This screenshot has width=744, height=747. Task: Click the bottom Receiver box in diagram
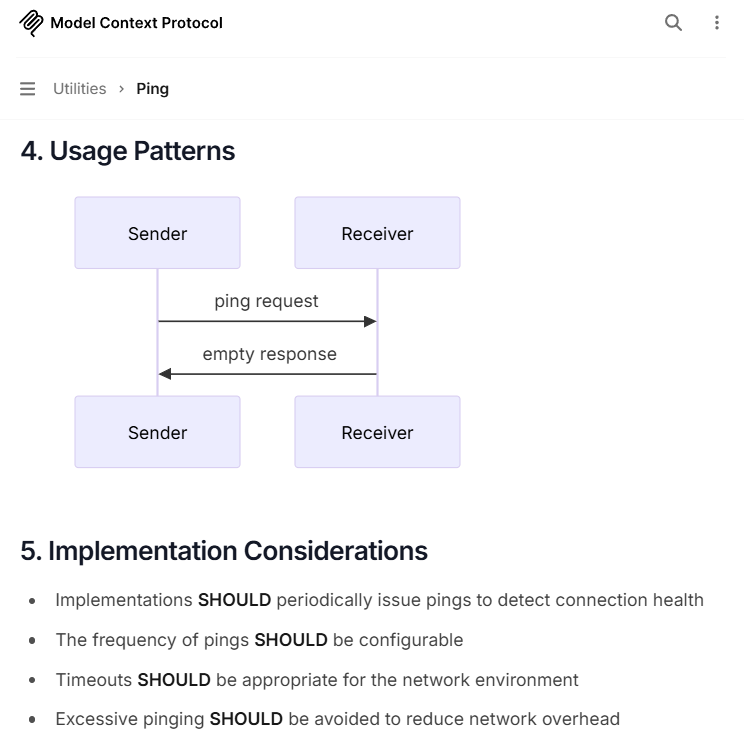click(x=377, y=432)
